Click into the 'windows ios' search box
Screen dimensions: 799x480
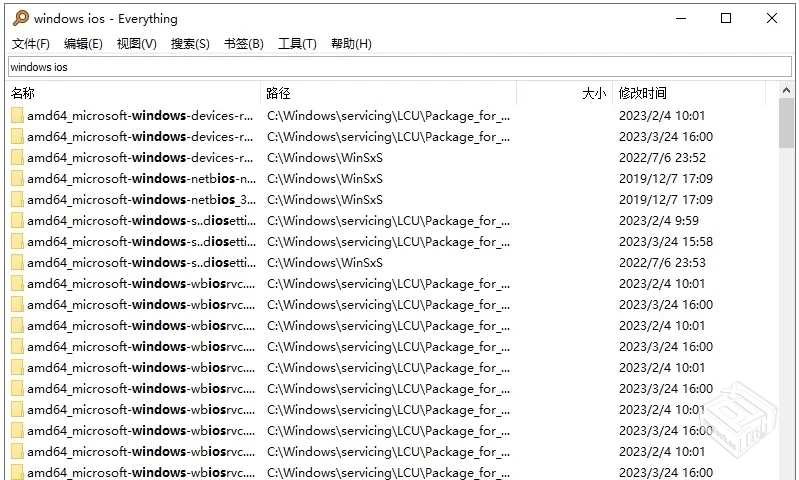tap(400, 67)
